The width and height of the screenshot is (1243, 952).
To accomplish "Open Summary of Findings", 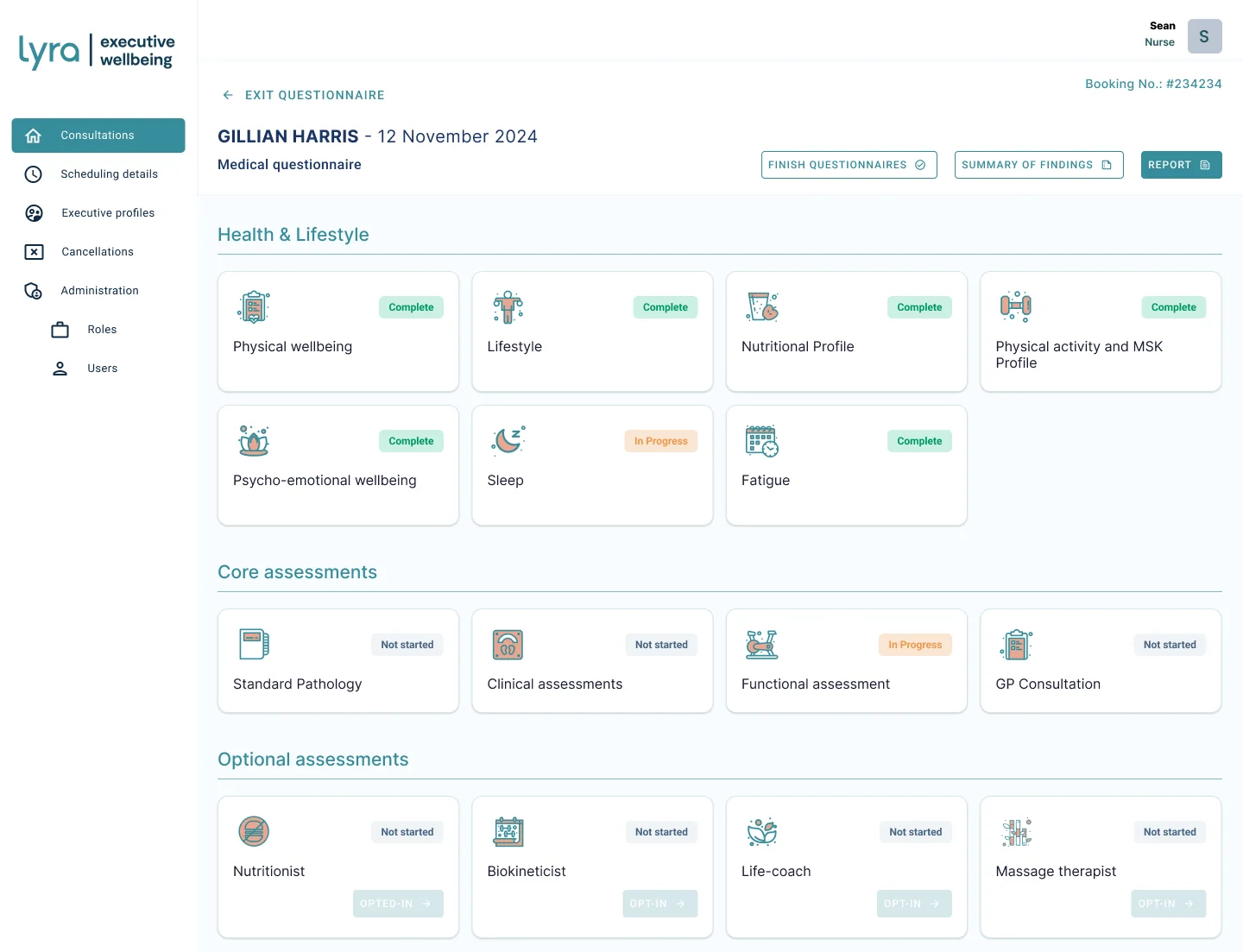I will click(1038, 165).
